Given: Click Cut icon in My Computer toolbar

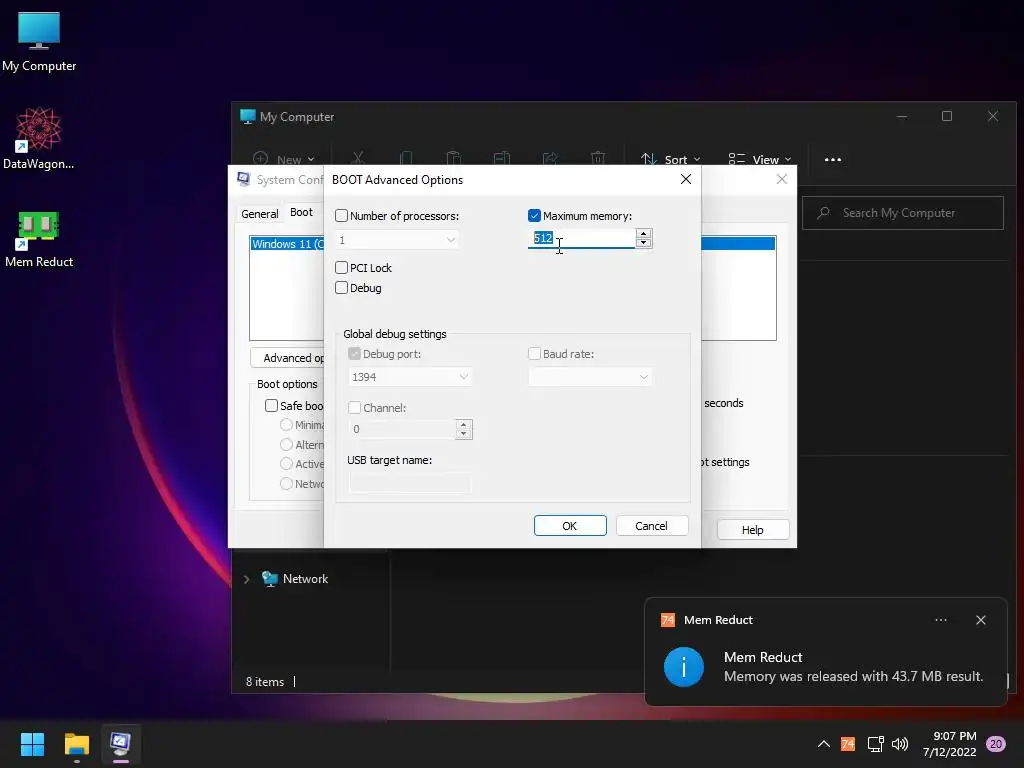Looking at the screenshot, I should (x=357, y=159).
